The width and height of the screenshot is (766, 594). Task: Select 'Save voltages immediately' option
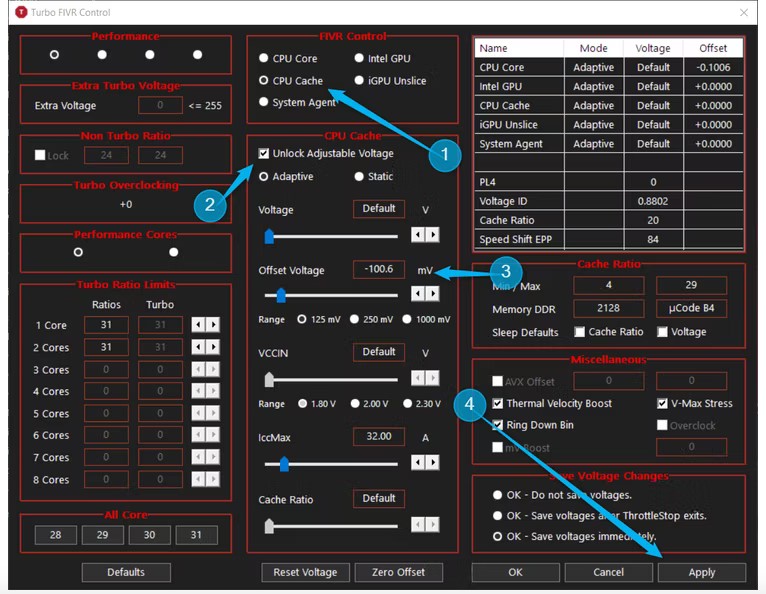[x=497, y=536]
